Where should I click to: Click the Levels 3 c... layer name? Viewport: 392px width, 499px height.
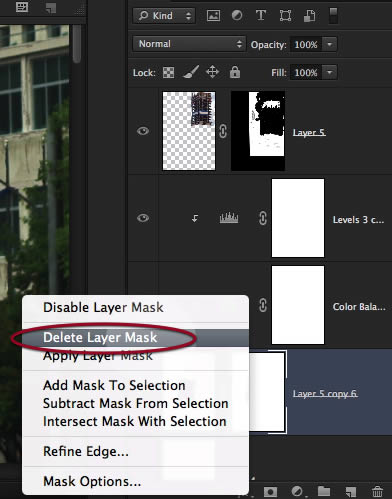click(358, 220)
